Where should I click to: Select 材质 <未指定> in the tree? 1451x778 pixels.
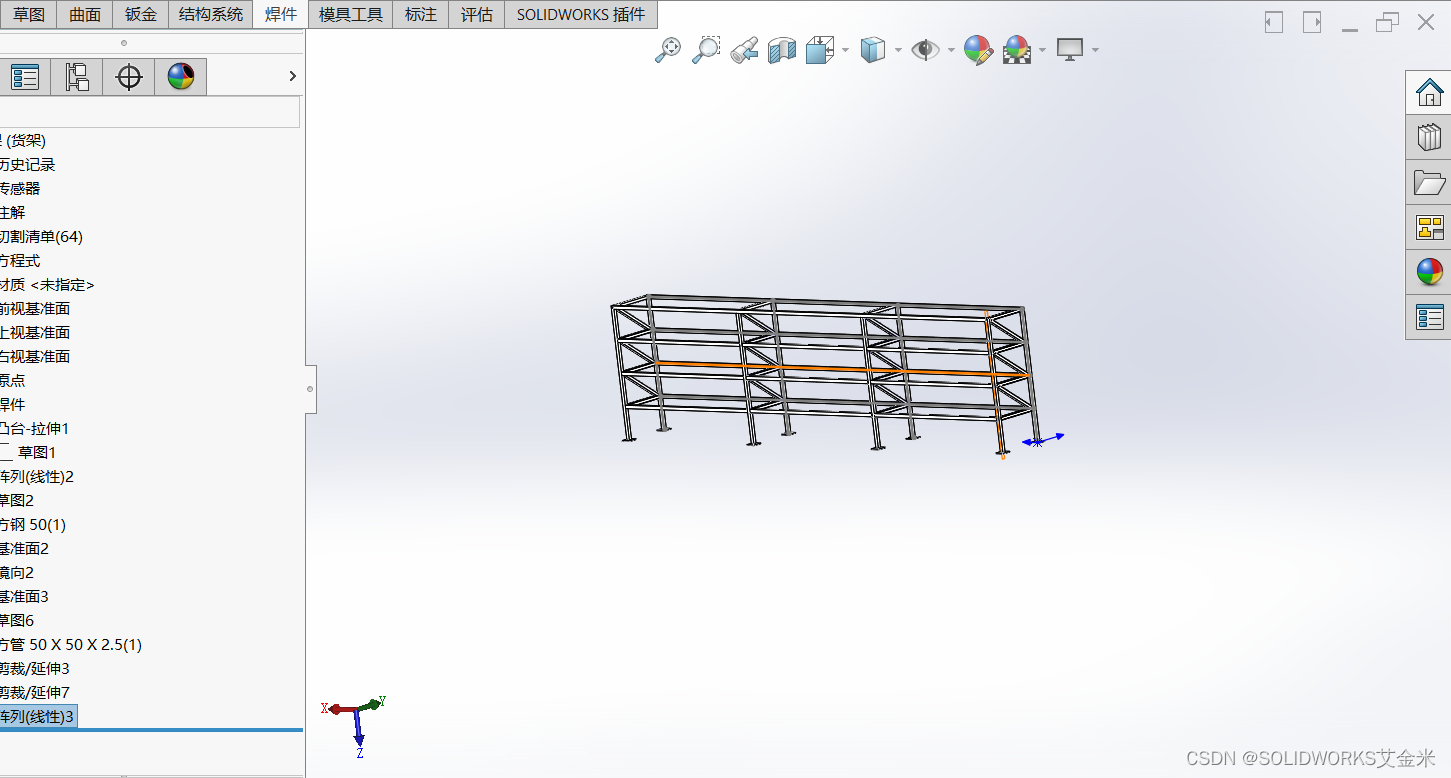pos(47,285)
